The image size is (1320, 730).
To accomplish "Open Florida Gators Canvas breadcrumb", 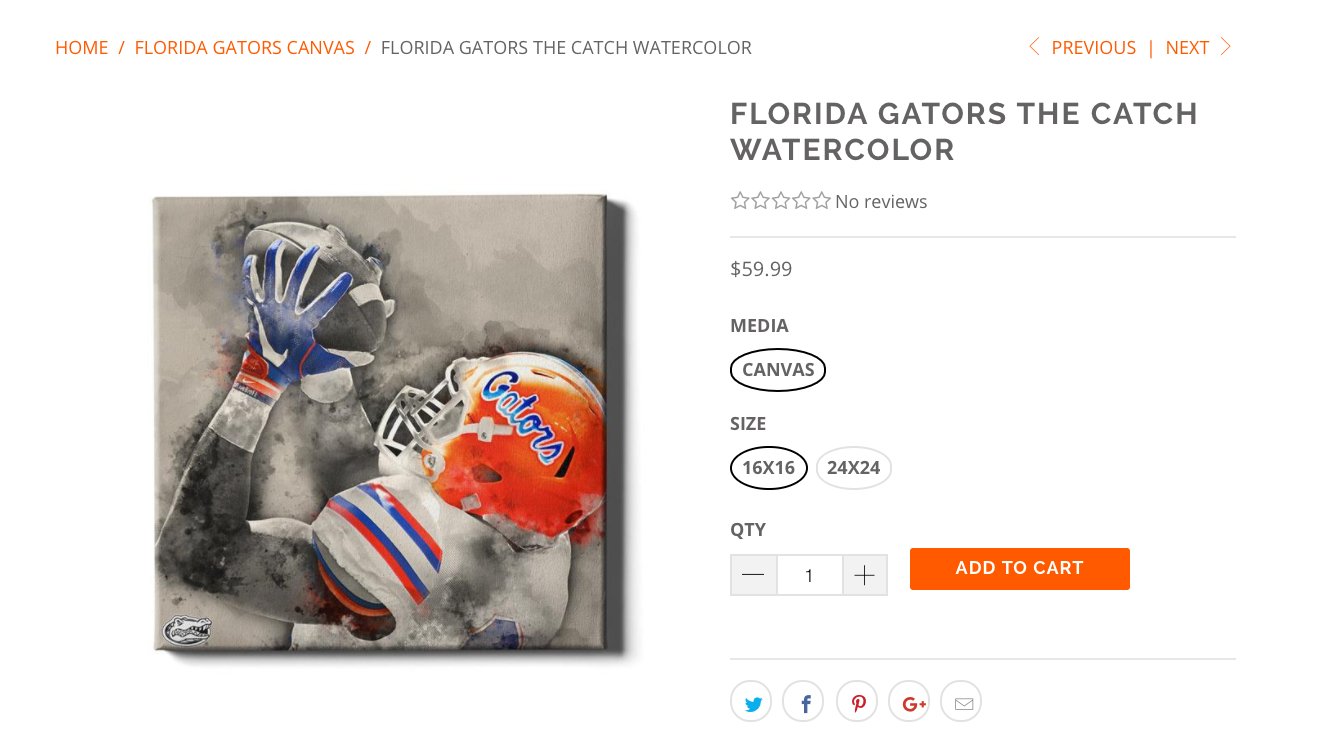I will [x=244, y=48].
